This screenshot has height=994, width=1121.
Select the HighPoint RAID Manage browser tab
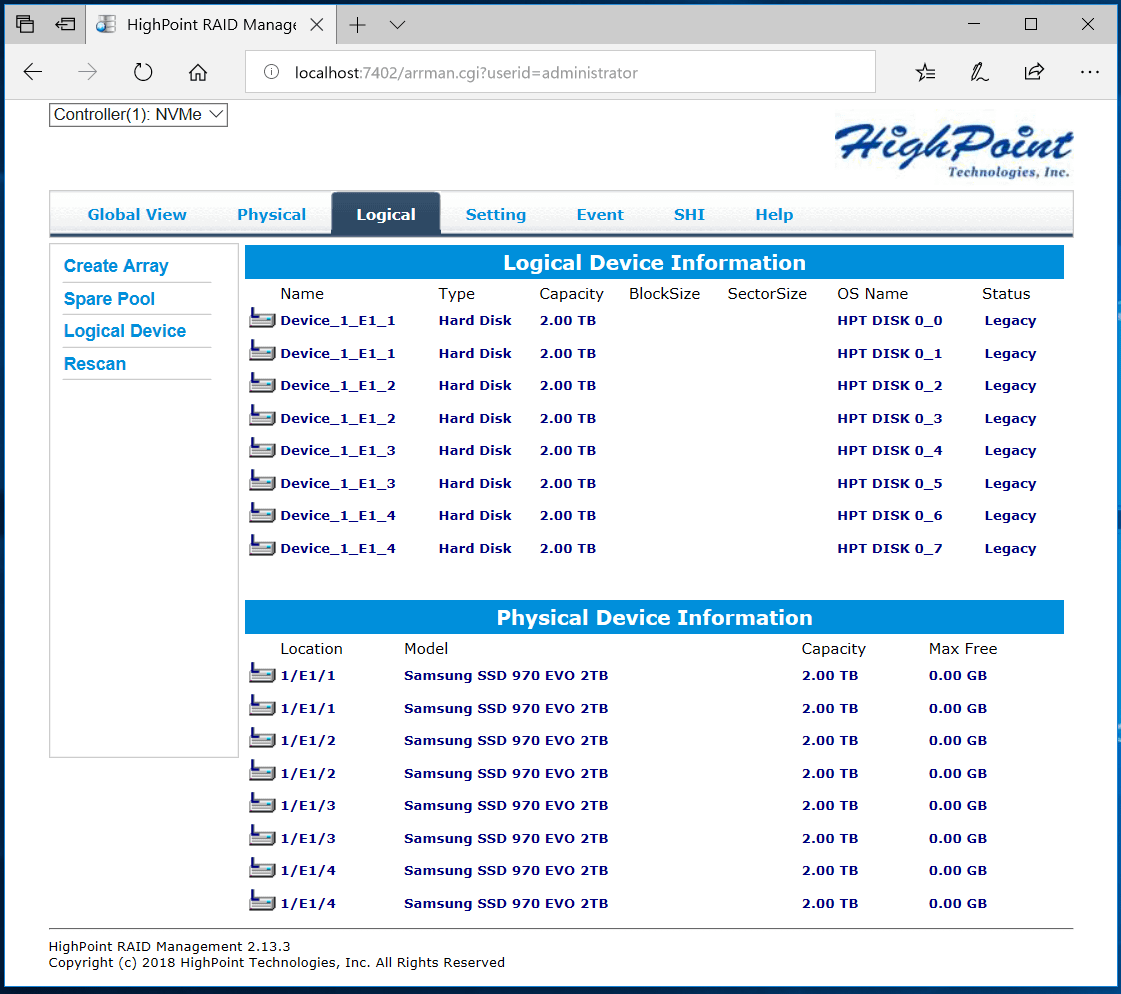point(212,25)
